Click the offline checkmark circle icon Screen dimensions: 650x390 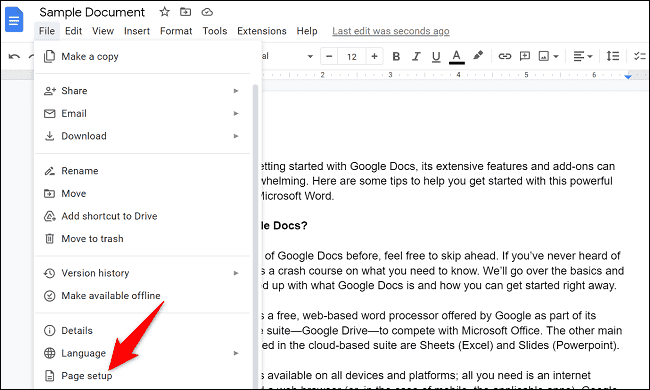49,296
